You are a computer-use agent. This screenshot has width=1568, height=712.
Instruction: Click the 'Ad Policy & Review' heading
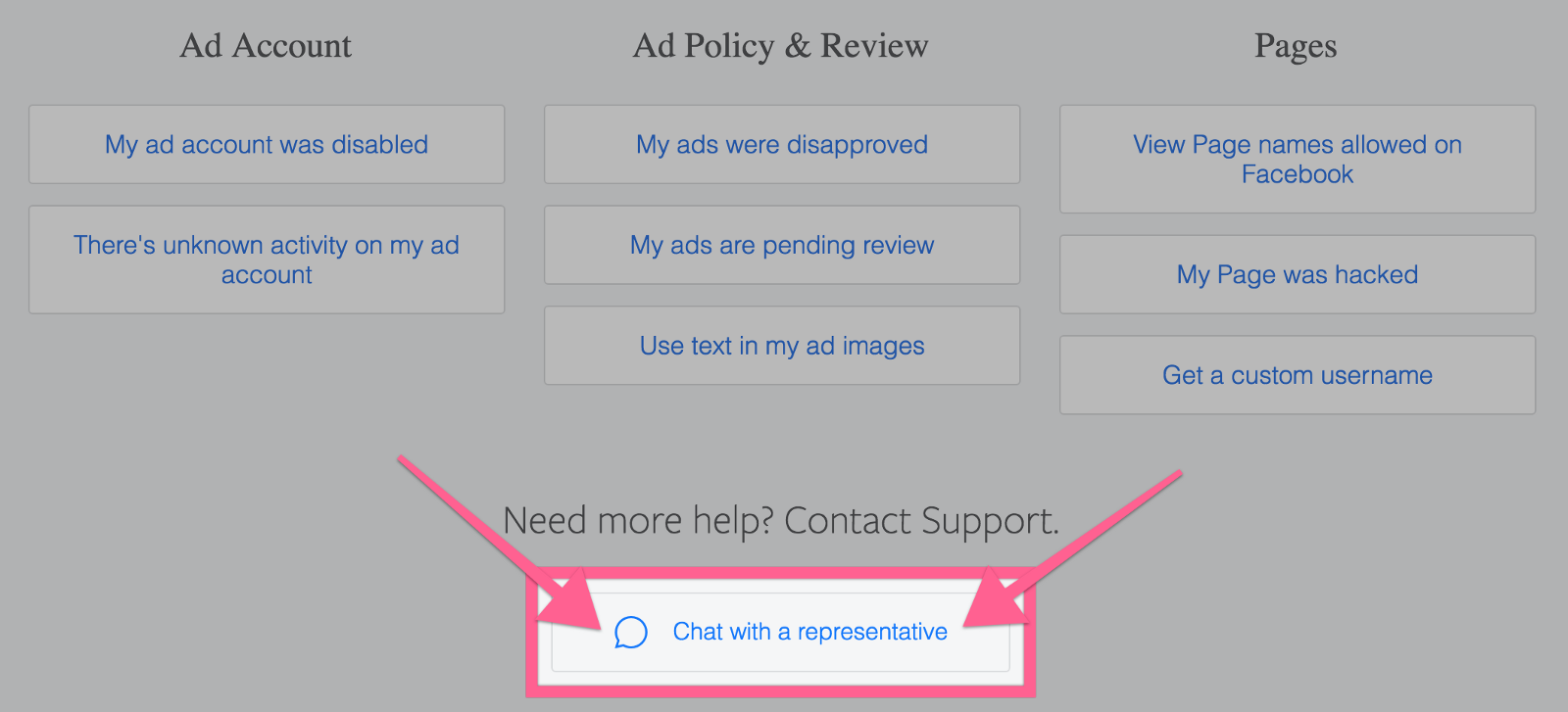click(x=780, y=46)
